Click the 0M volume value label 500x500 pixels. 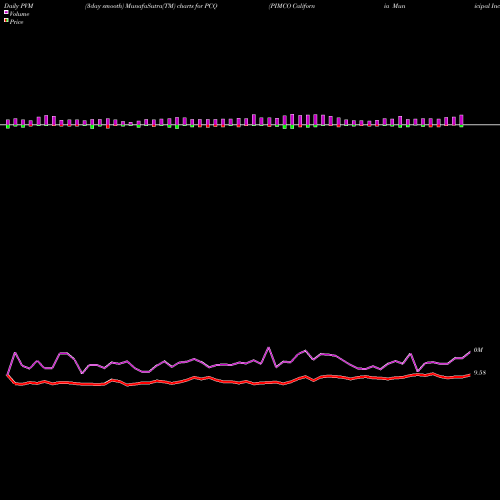[478, 350]
